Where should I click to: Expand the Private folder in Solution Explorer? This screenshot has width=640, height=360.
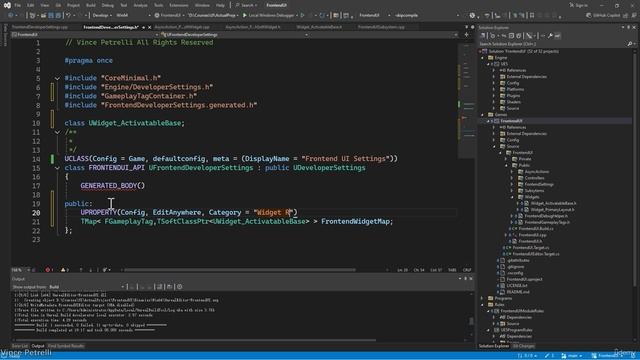click(x=506, y=159)
